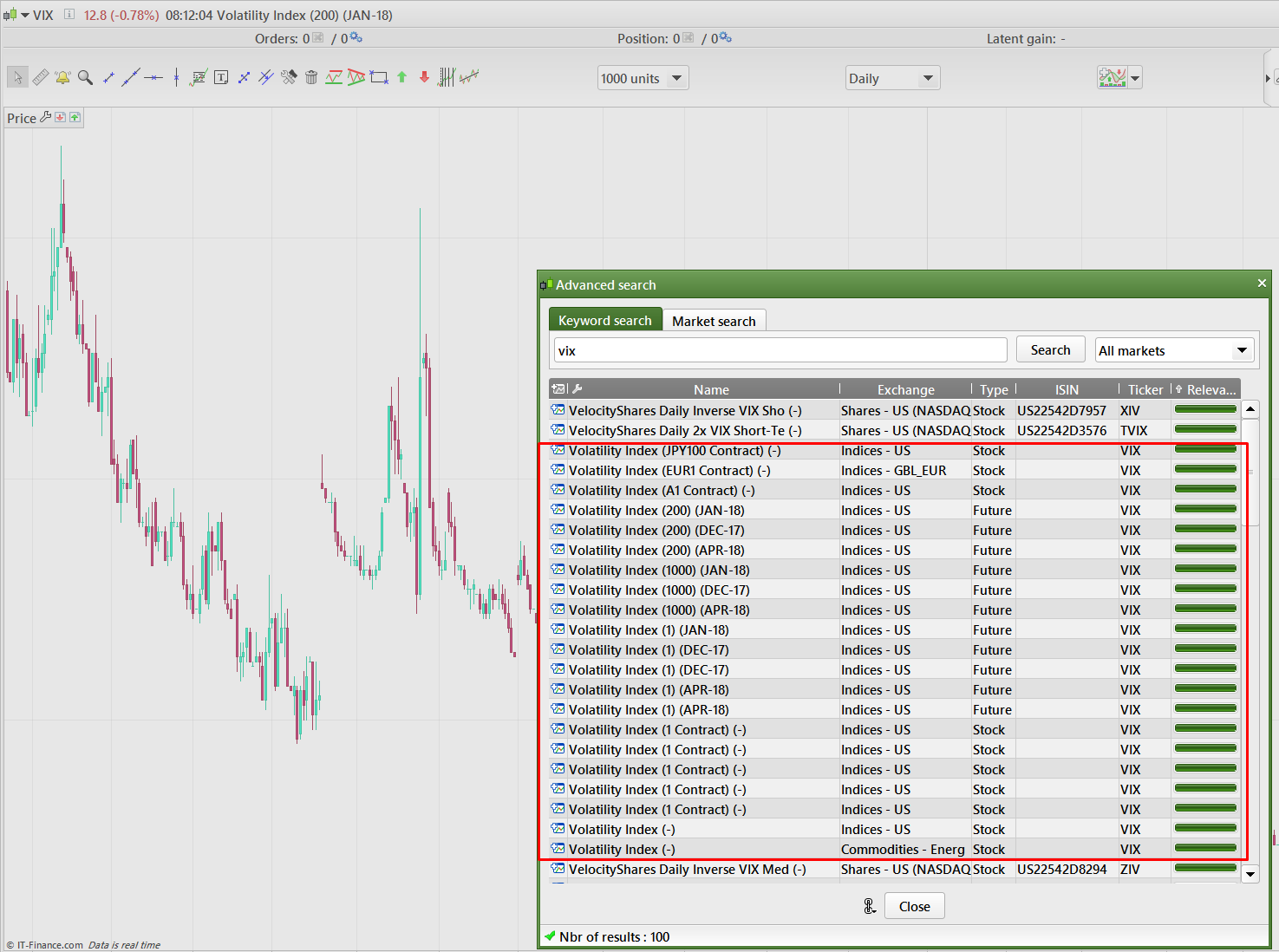Switch to the Market search tab

714,321
